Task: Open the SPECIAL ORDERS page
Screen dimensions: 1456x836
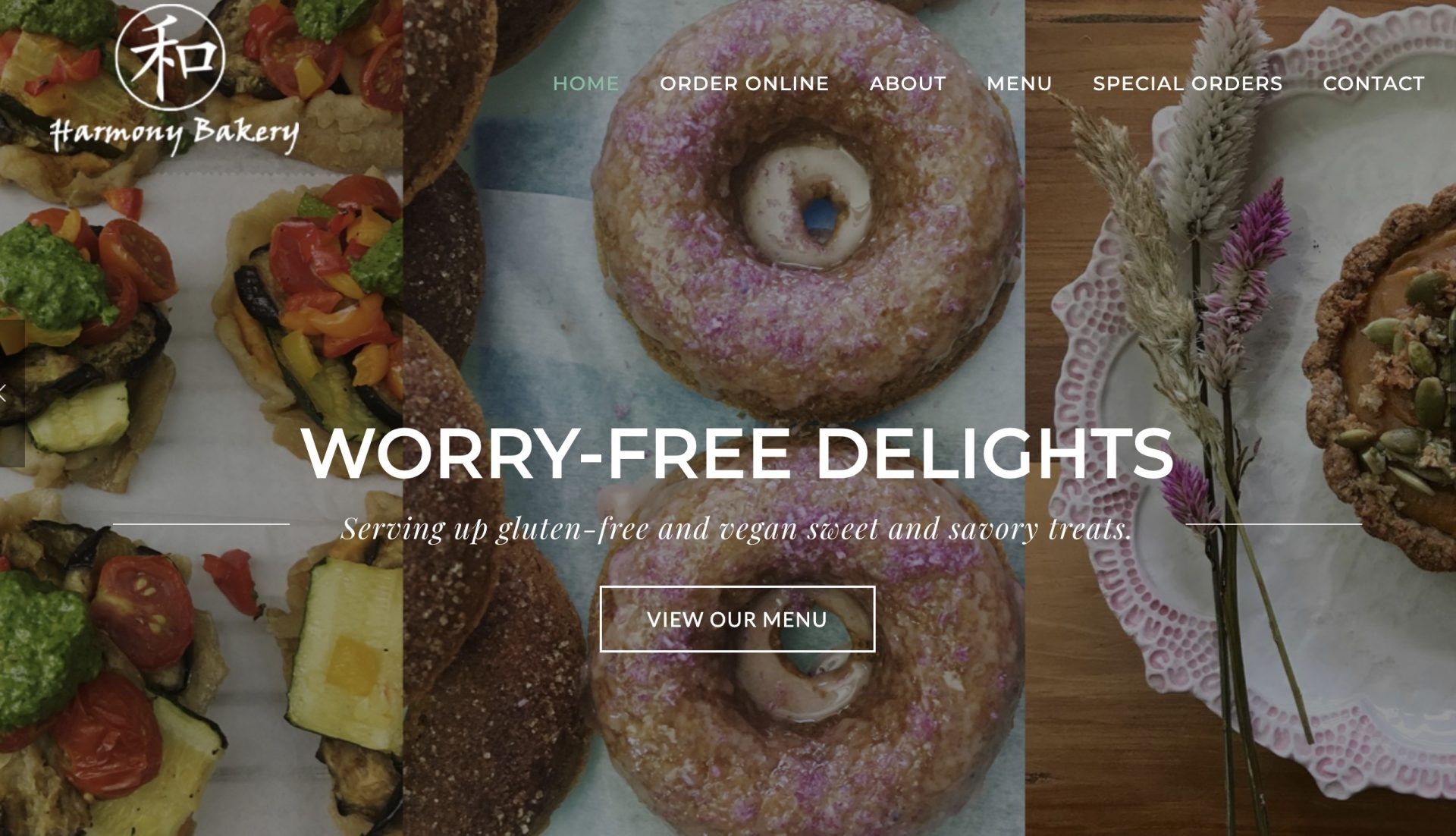Action: 1188,83
